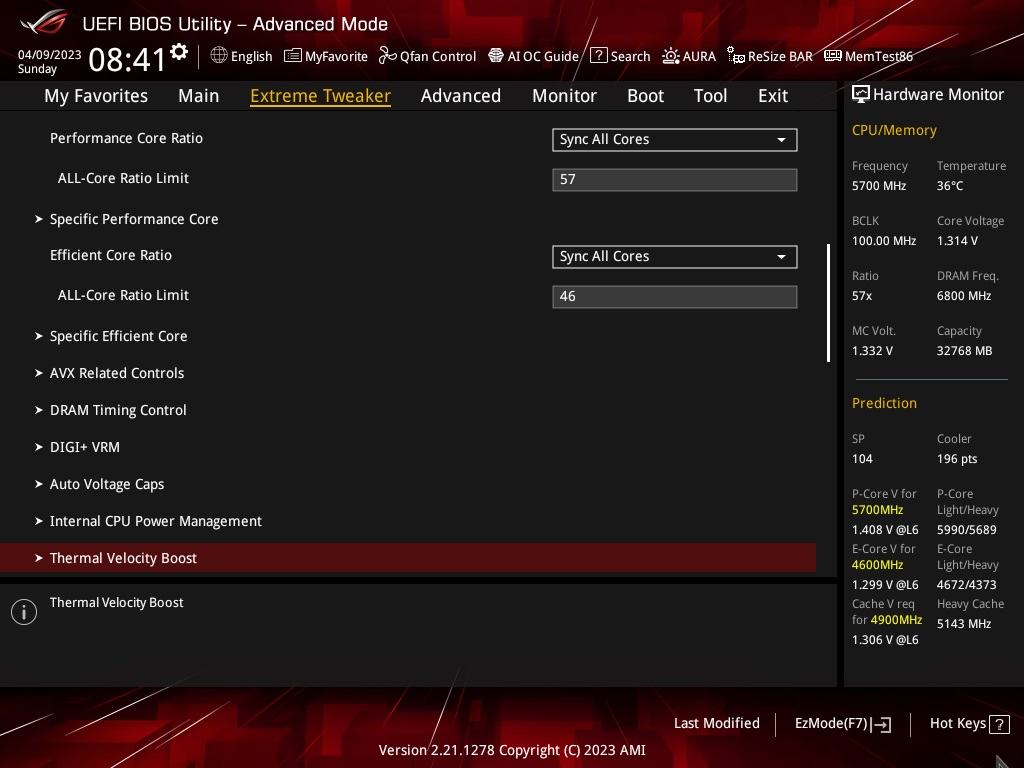The height and width of the screenshot is (768, 1024).
Task: Click Version 2.21.1278 copyright text
Action: point(512,750)
